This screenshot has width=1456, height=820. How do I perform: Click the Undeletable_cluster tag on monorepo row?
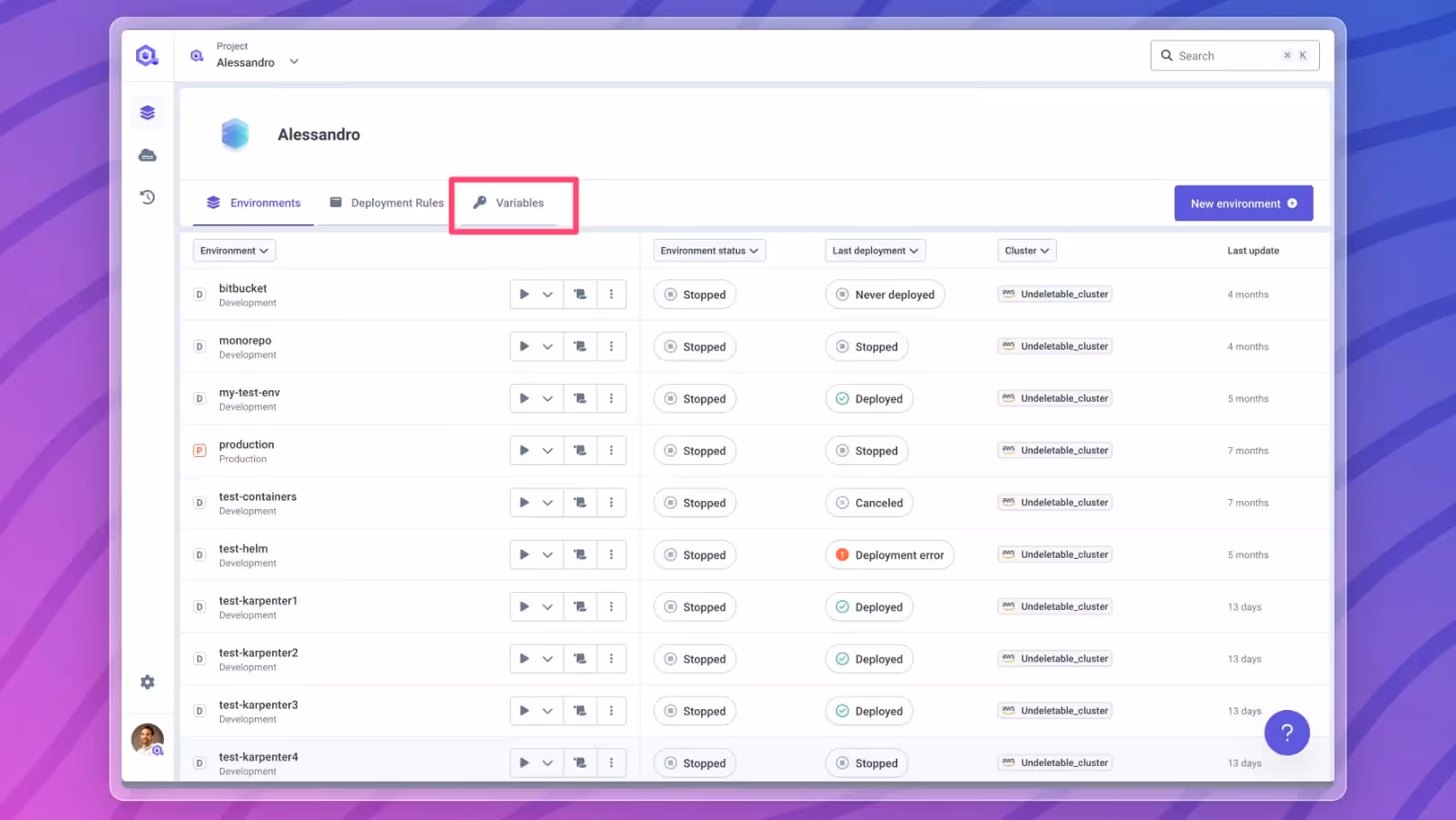coord(1055,346)
